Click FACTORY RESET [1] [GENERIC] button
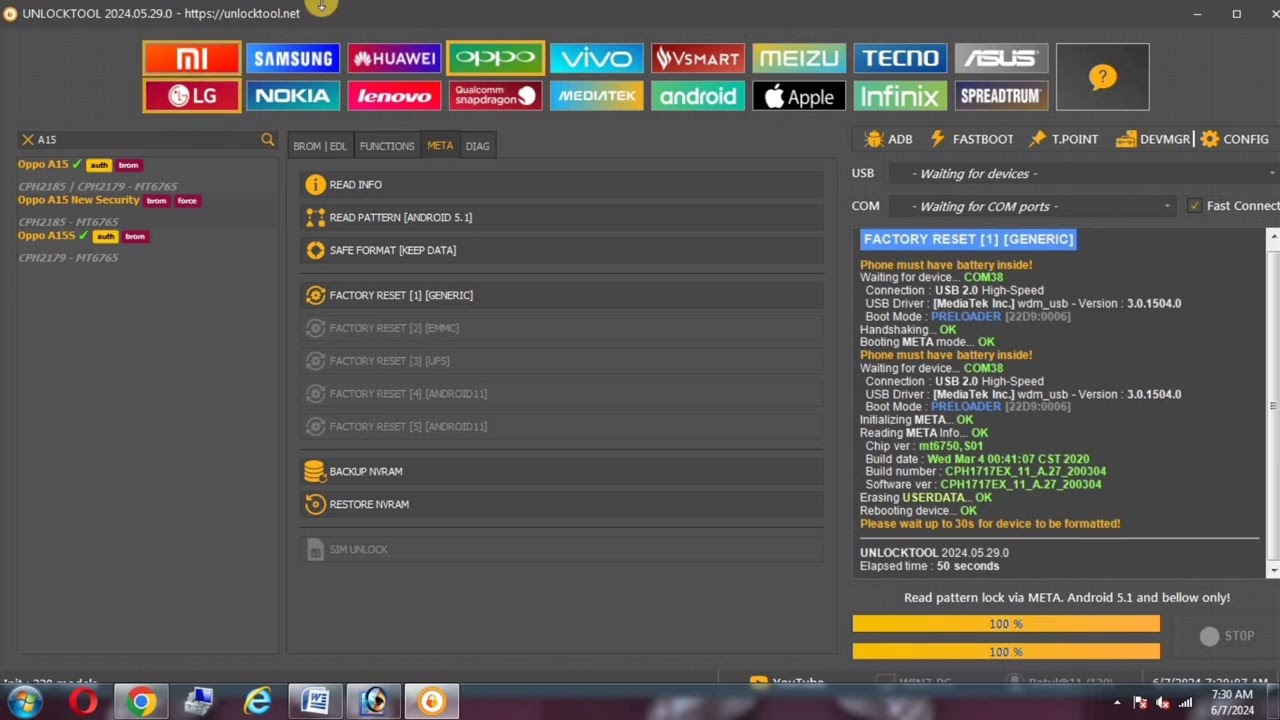Image resolution: width=1280 pixels, height=720 pixels. click(401, 295)
